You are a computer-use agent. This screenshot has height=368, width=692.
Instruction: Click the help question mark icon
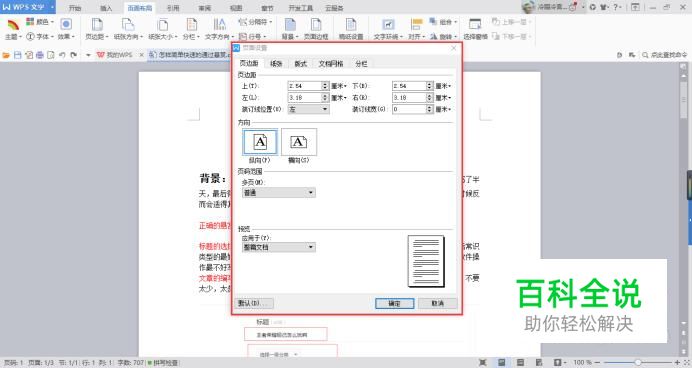coord(616,7)
